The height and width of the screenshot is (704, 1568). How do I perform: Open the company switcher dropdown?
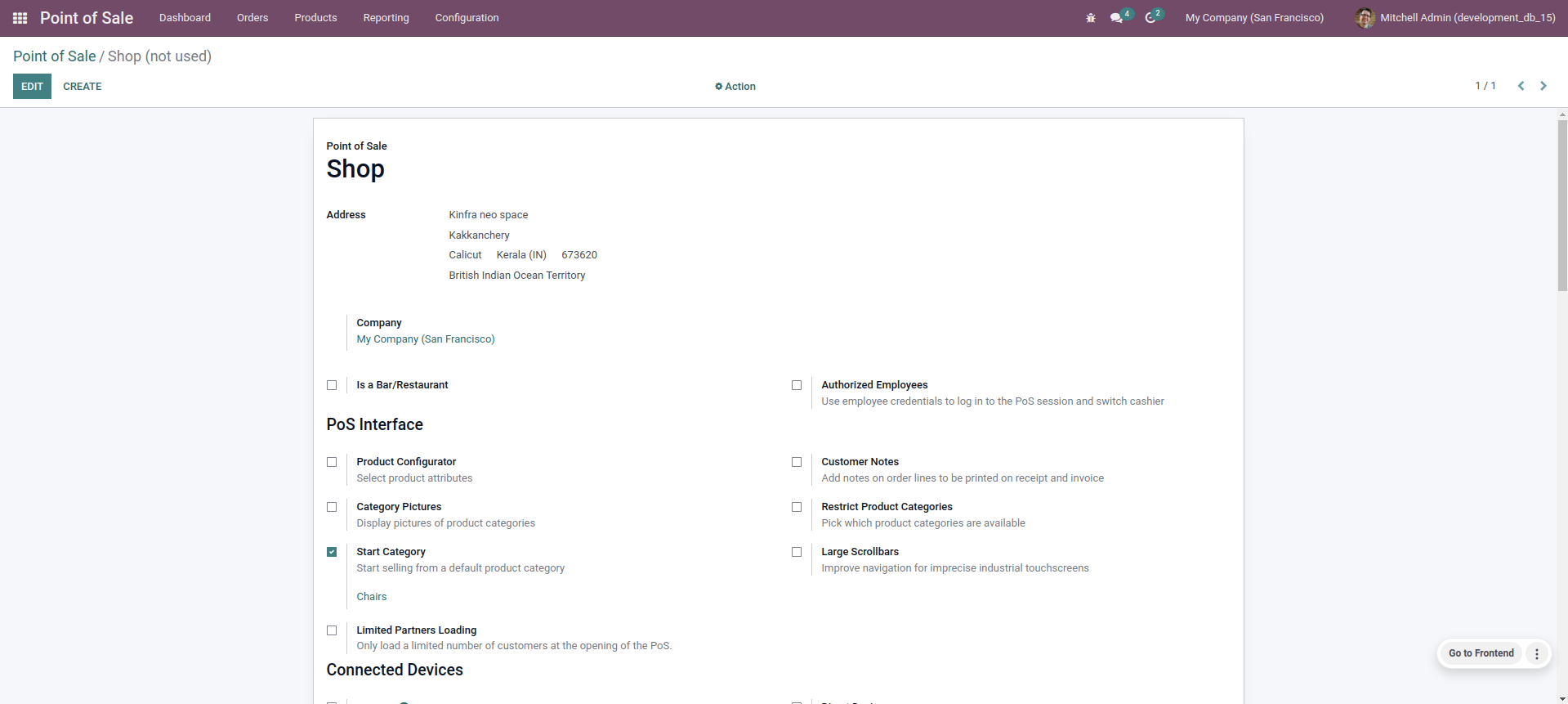(1254, 18)
